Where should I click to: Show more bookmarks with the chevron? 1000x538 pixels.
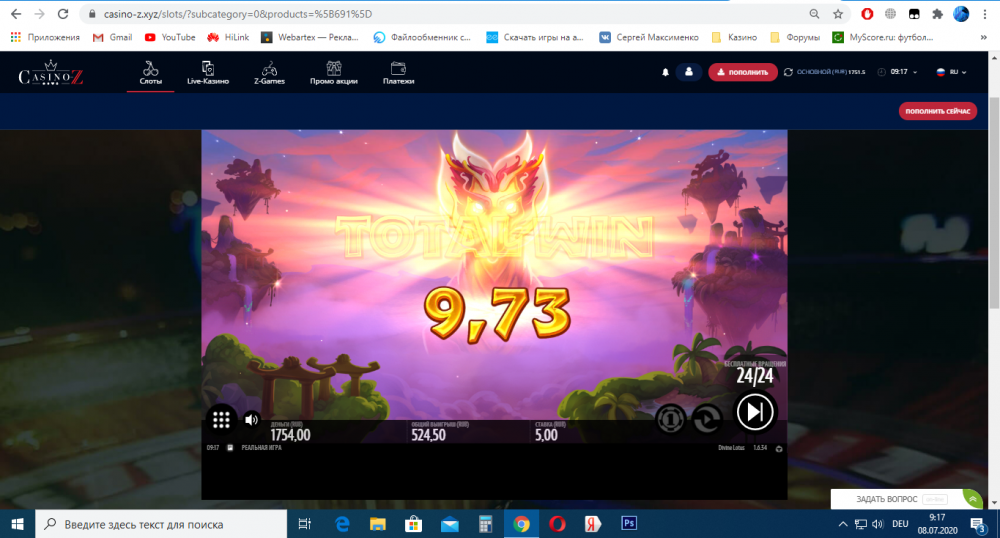[x=983, y=37]
